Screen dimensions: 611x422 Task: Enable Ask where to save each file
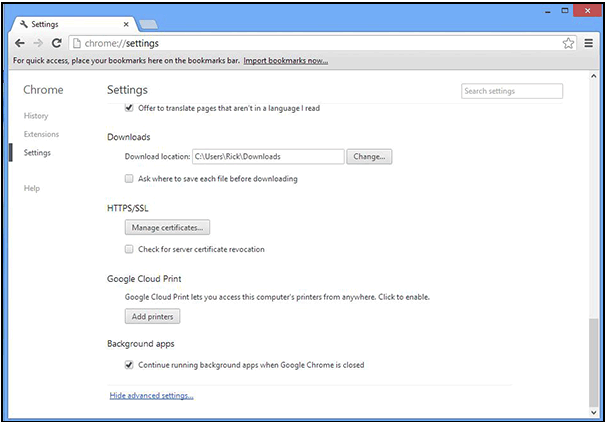pyautogui.click(x=129, y=179)
